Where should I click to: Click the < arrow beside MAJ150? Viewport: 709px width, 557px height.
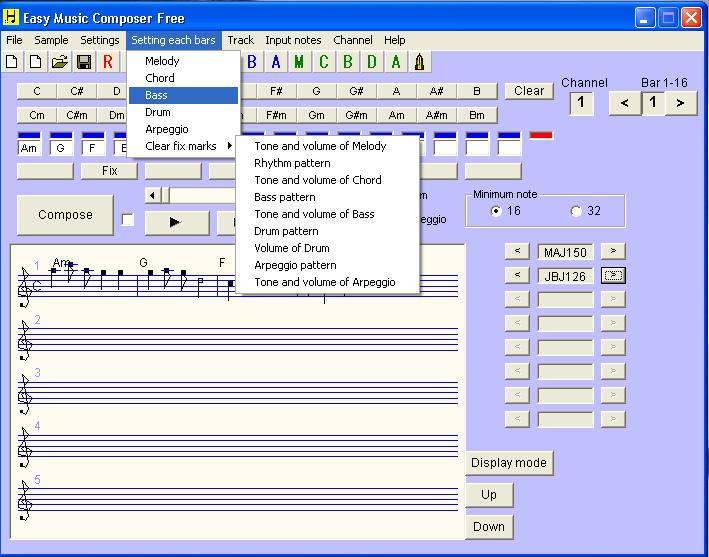[x=517, y=251]
